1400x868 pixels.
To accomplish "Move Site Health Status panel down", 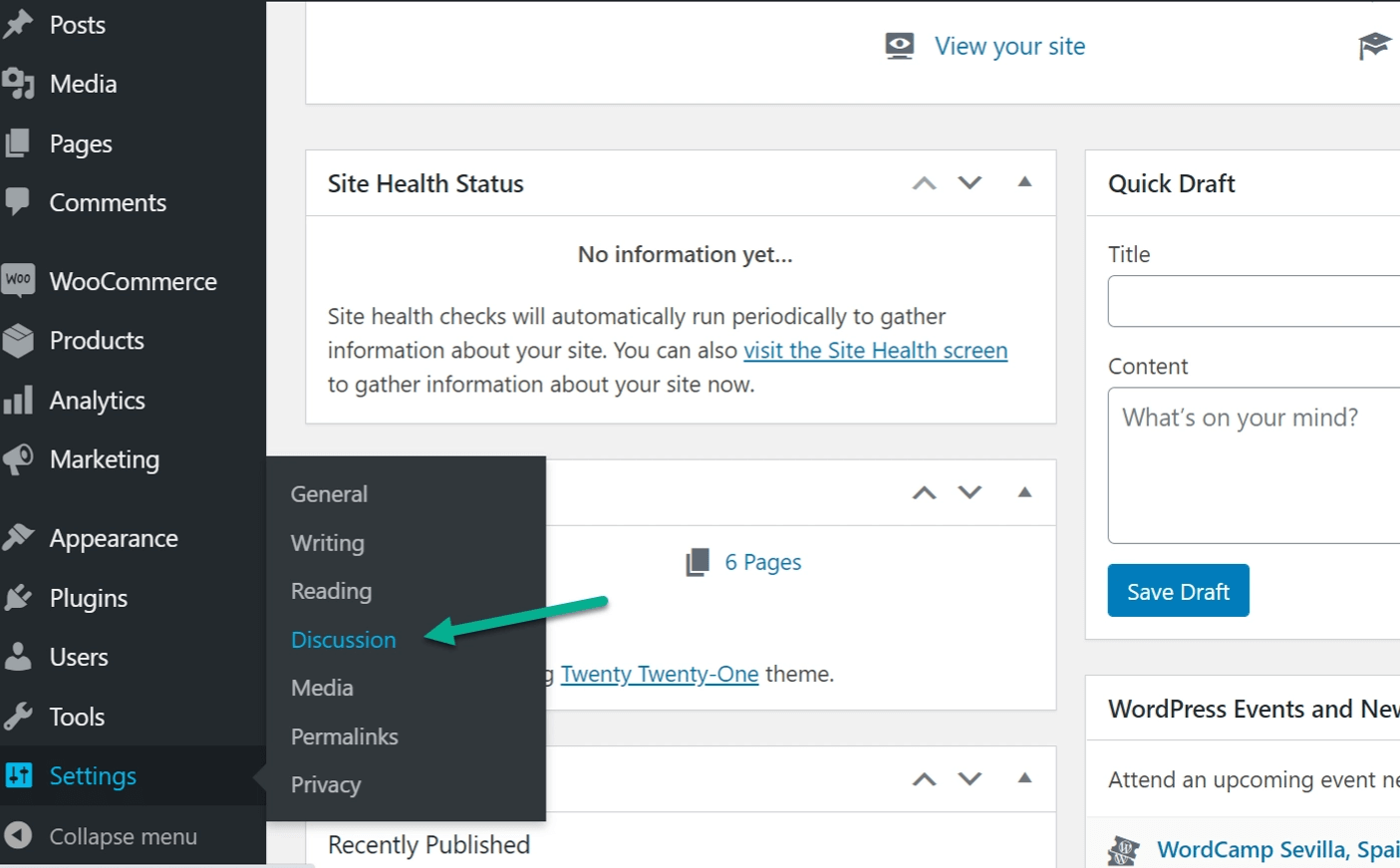I will (970, 182).
